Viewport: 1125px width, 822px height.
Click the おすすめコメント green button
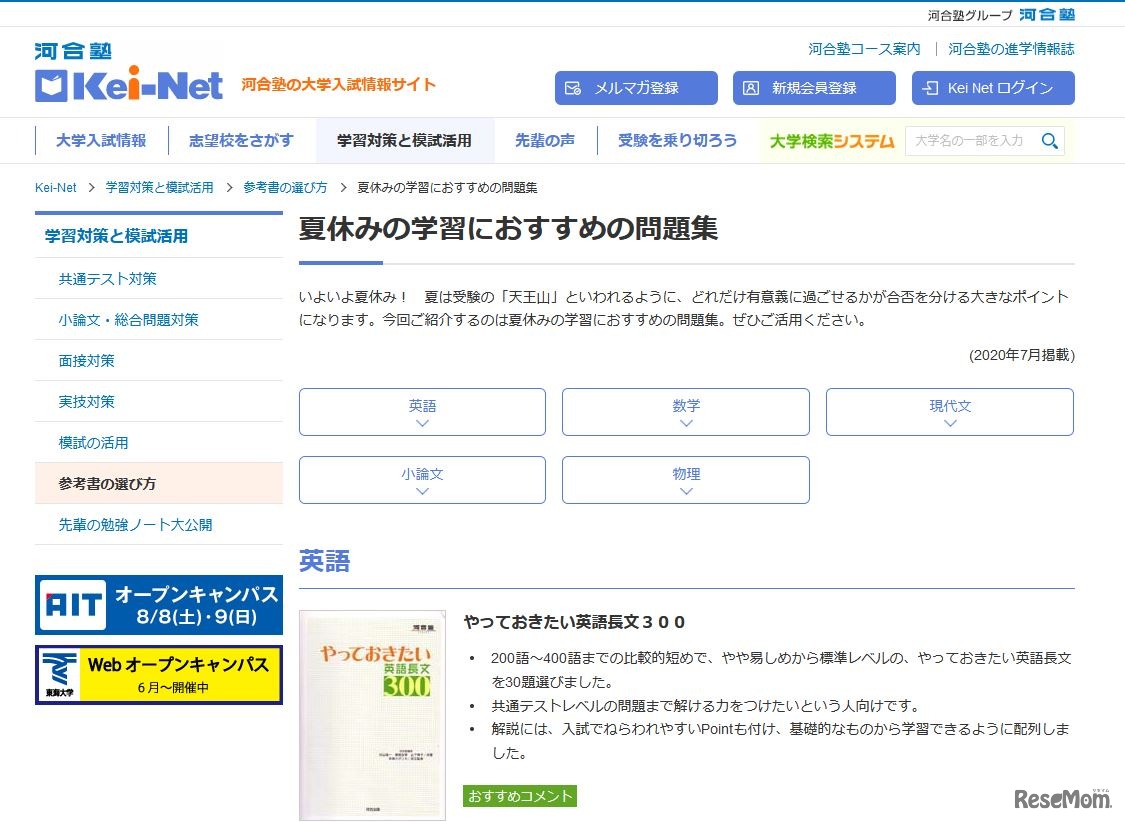(519, 797)
